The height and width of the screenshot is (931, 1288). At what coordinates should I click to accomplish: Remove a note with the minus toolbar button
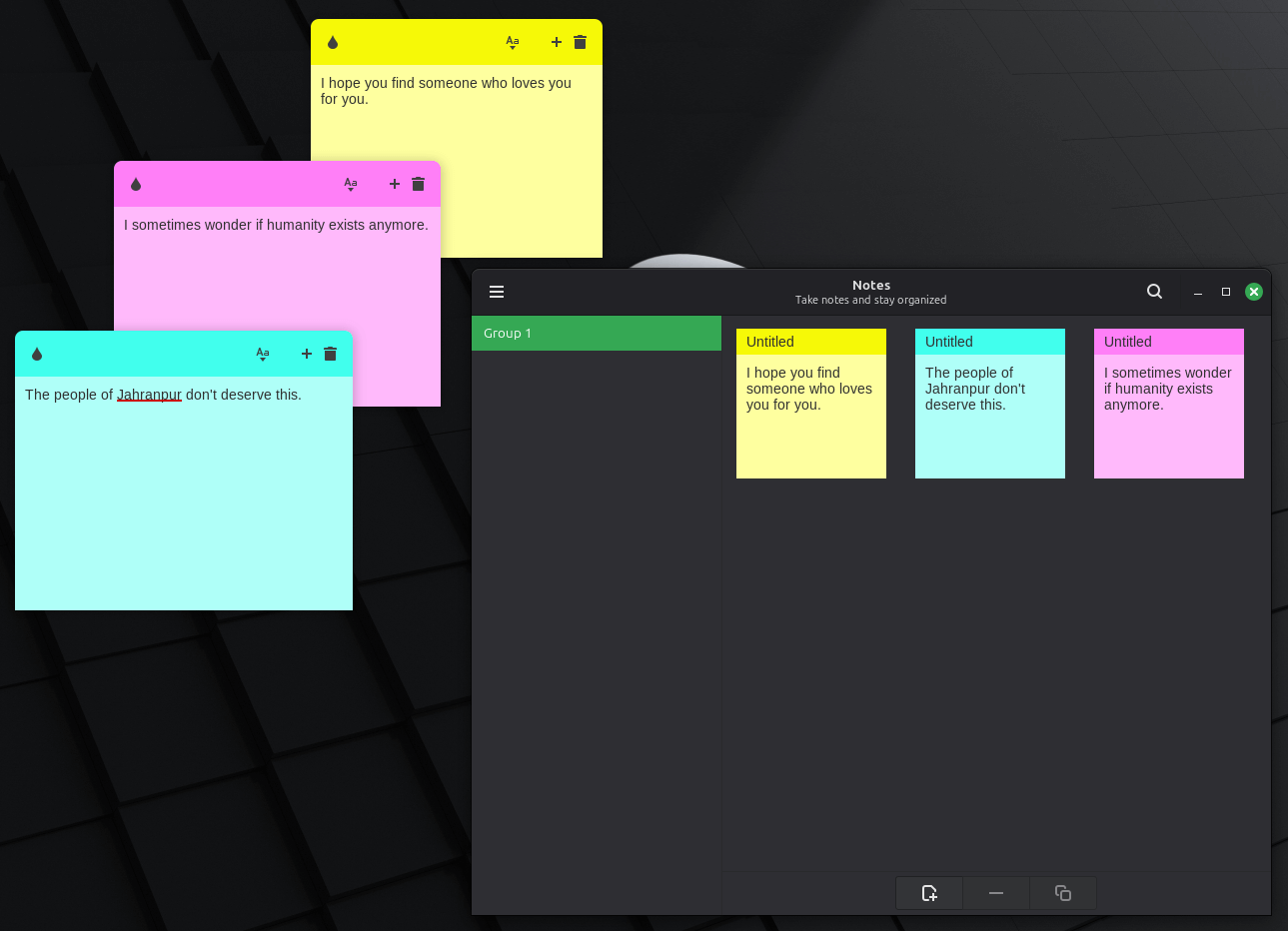point(995,893)
